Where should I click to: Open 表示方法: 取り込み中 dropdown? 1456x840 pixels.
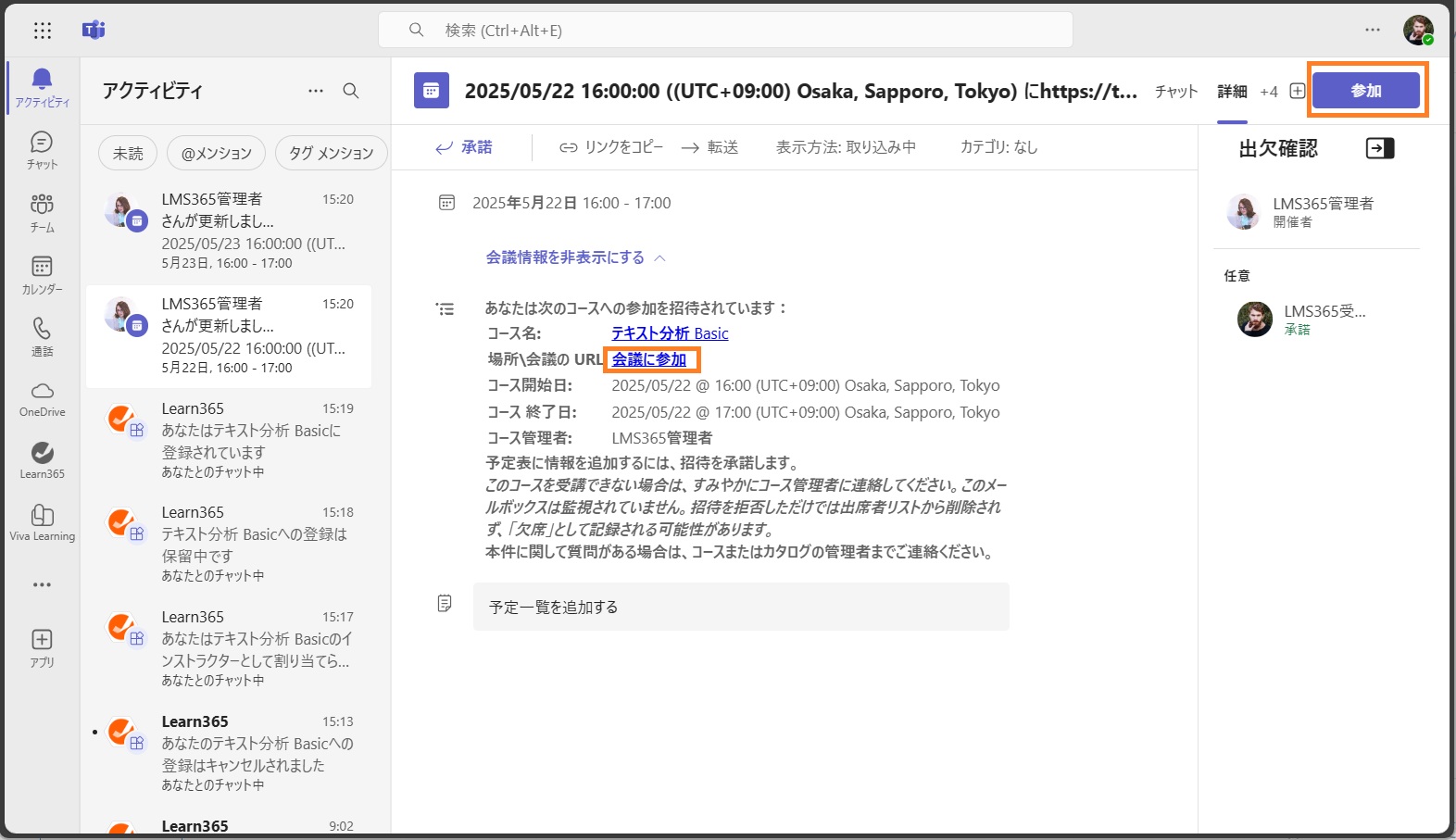click(x=846, y=147)
